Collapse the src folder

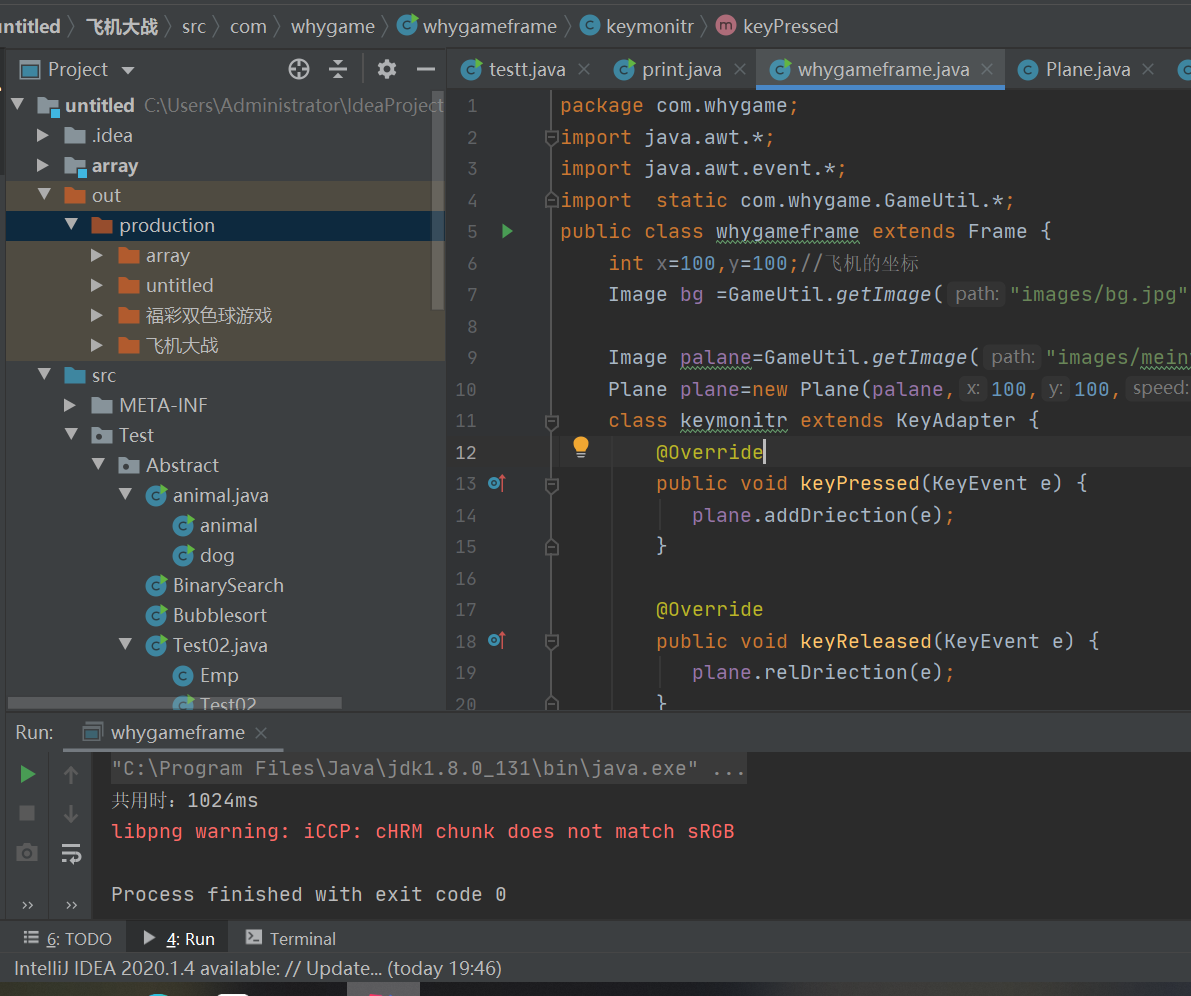(45, 374)
